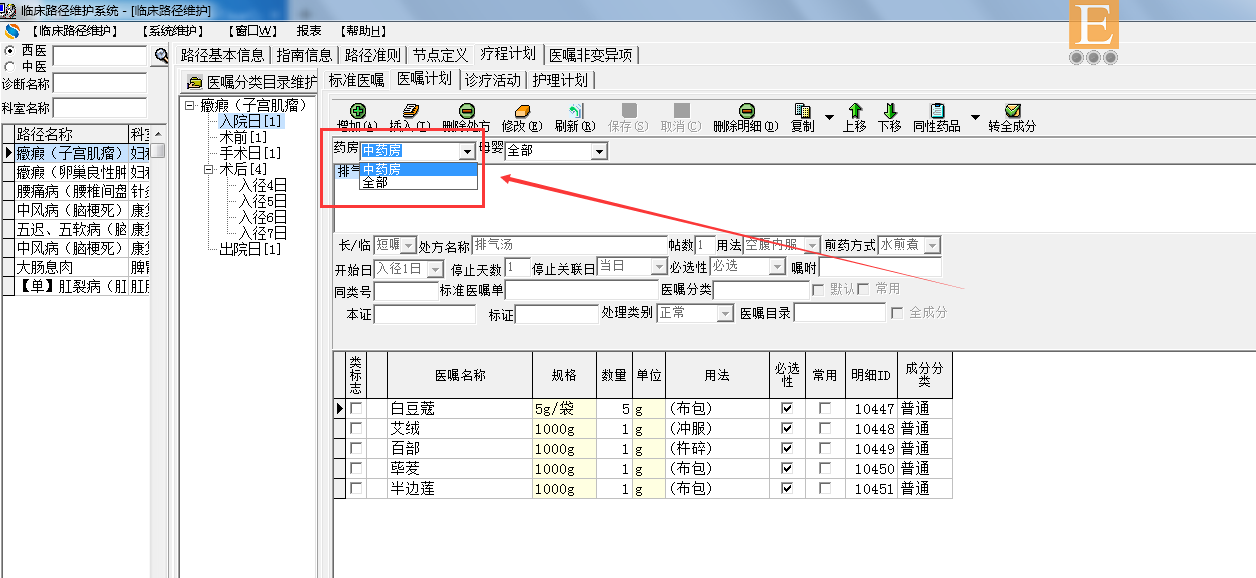Click the 转全成分 checkmark icon
Image resolution: width=1256 pixels, height=578 pixels.
[x=1012, y=111]
